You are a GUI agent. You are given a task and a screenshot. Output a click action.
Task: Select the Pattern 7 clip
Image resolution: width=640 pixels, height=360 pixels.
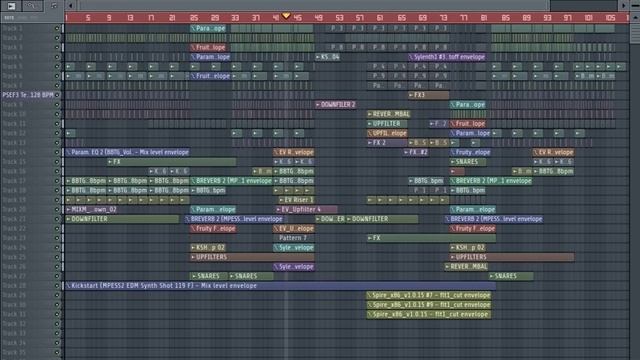(x=293, y=238)
